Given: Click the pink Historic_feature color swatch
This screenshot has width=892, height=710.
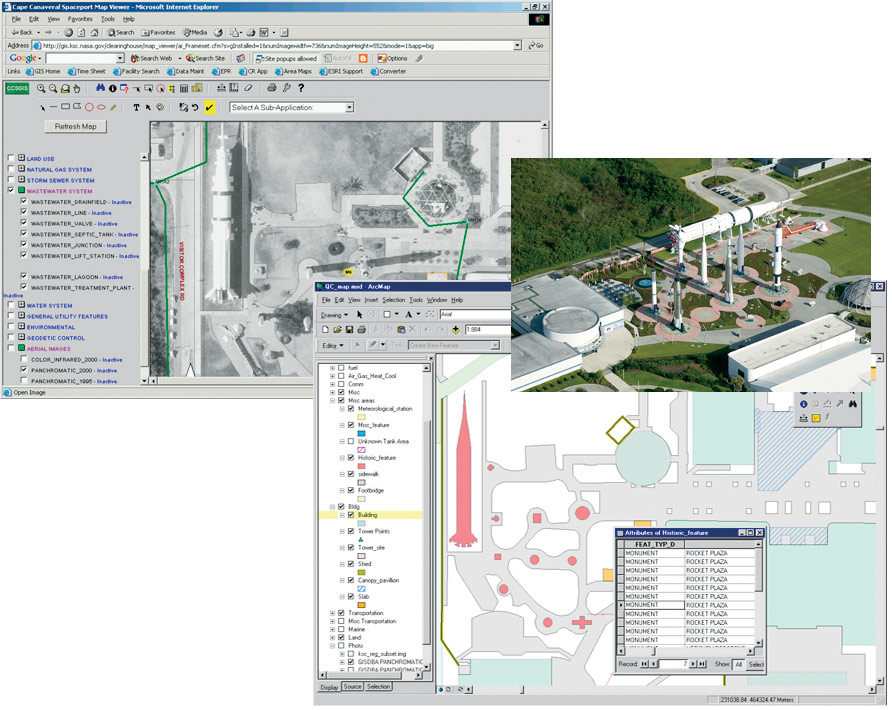Looking at the screenshot, I should click(361, 466).
